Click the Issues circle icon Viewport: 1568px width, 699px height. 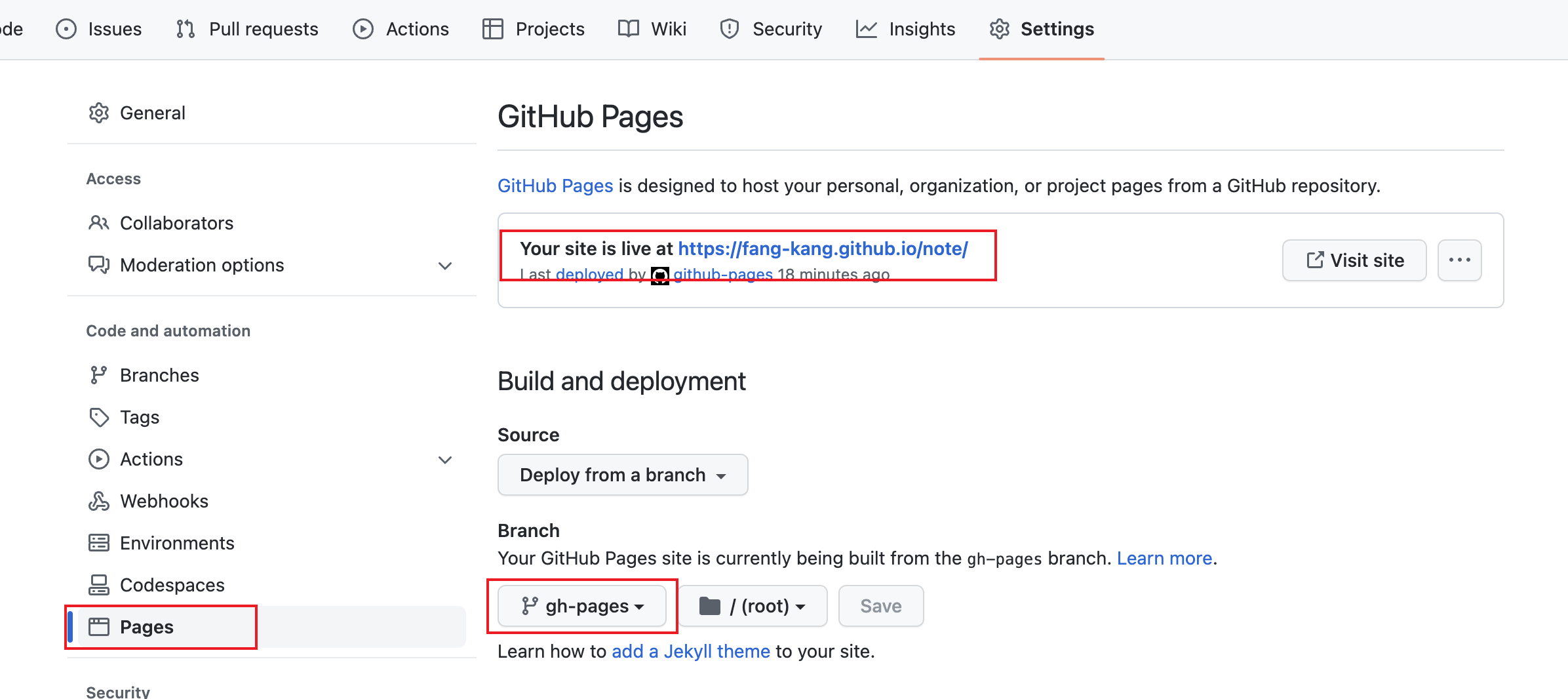pos(66,29)
